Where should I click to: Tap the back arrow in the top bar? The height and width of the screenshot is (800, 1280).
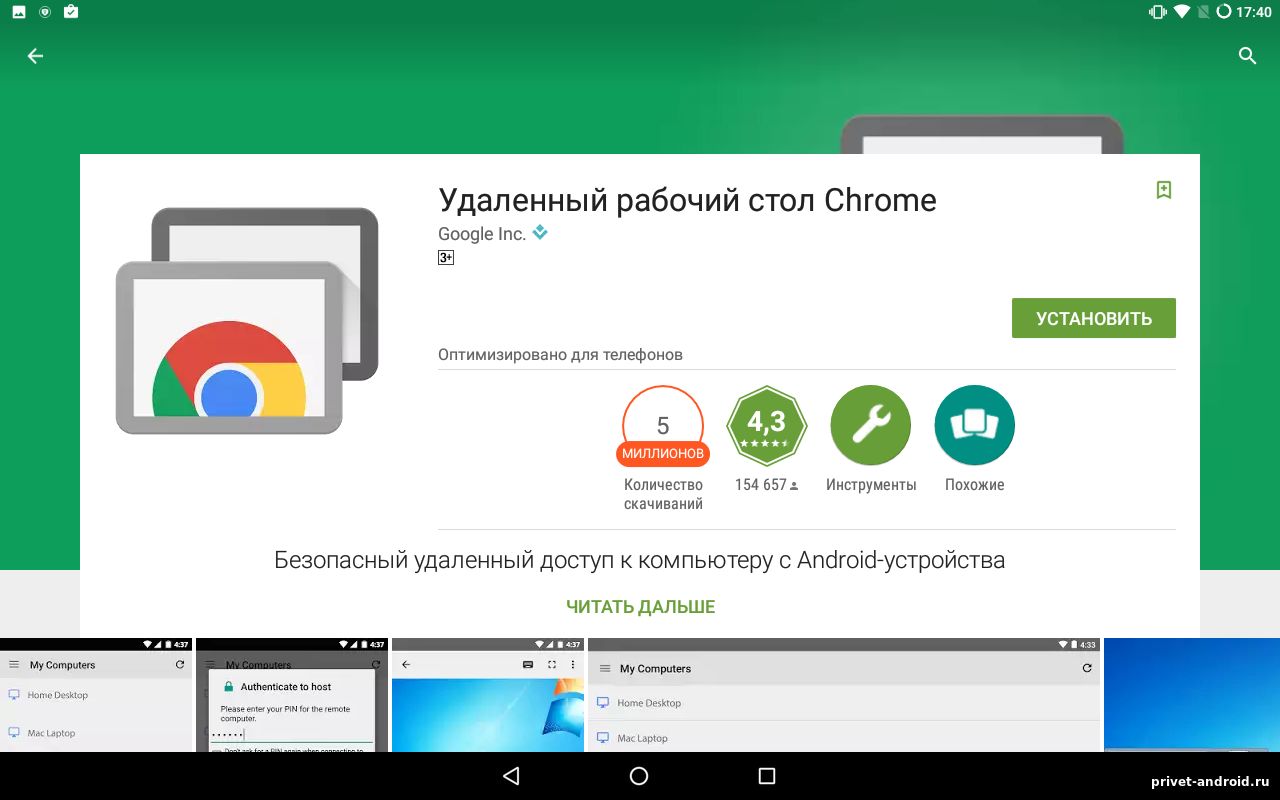pos(35,56)
